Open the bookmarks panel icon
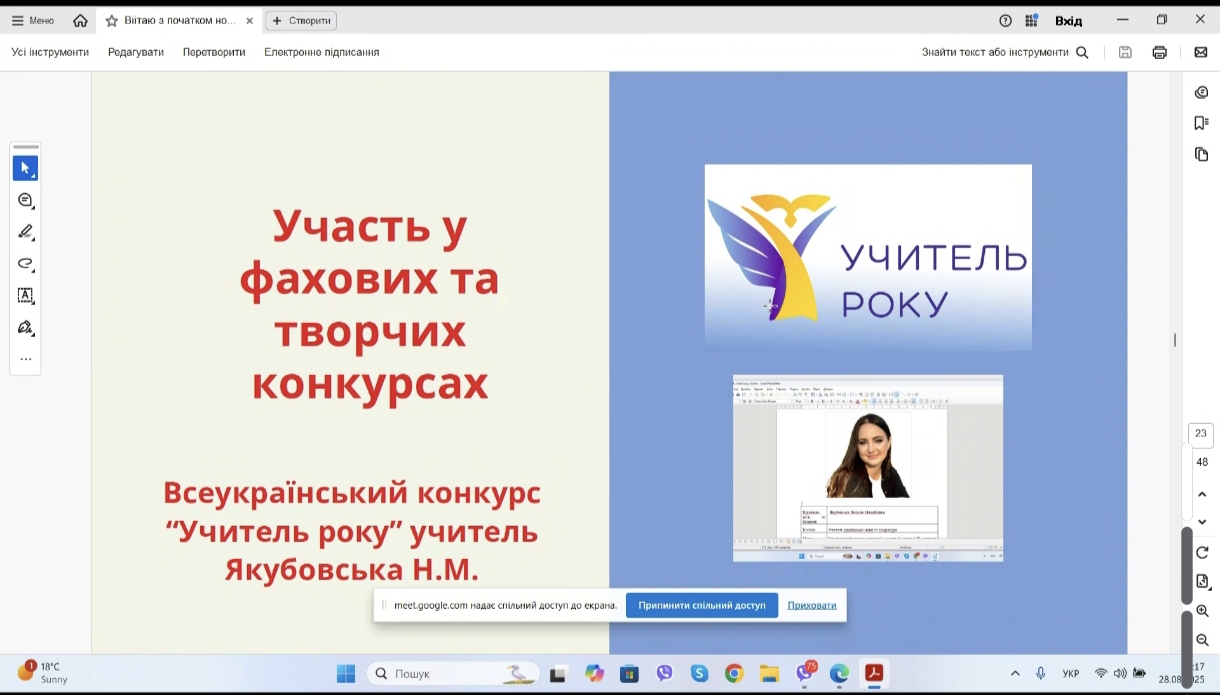This screenshot has height=695, width=1220. [1201, 123]
